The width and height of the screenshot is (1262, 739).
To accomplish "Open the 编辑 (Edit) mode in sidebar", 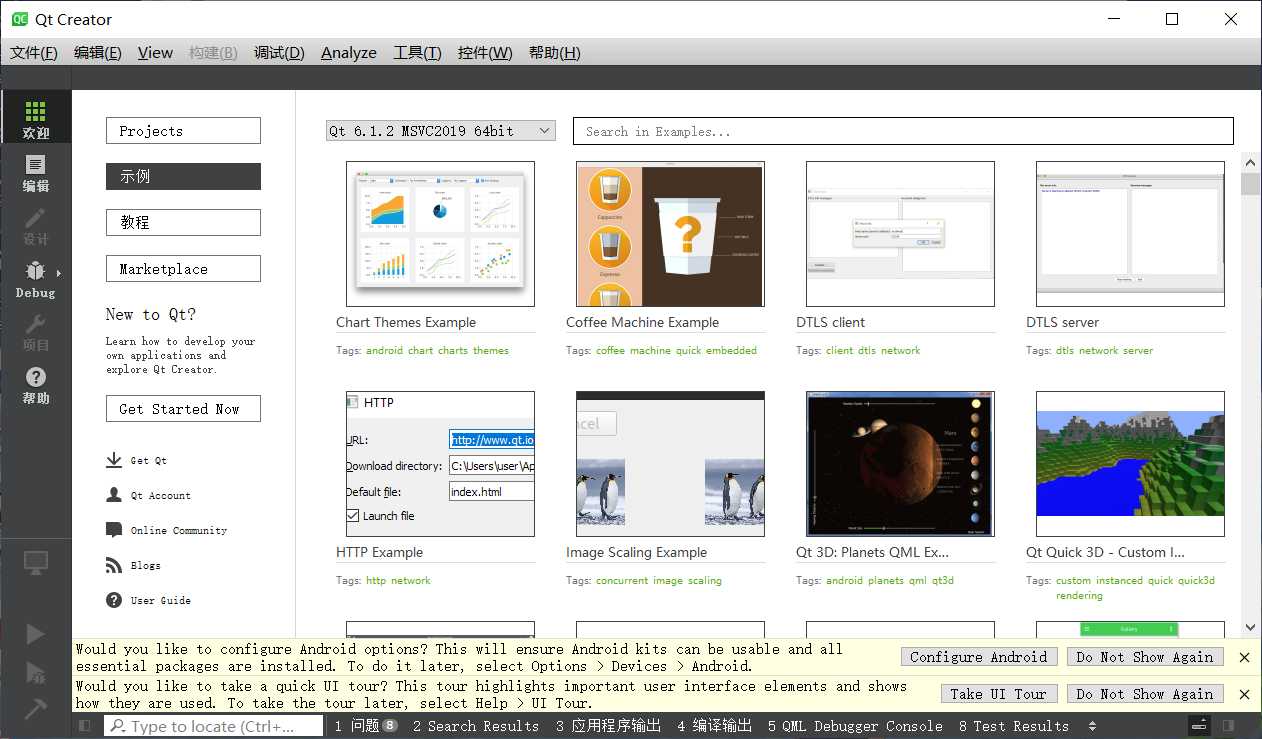I will pyautogui.click(x=35, y=172).
